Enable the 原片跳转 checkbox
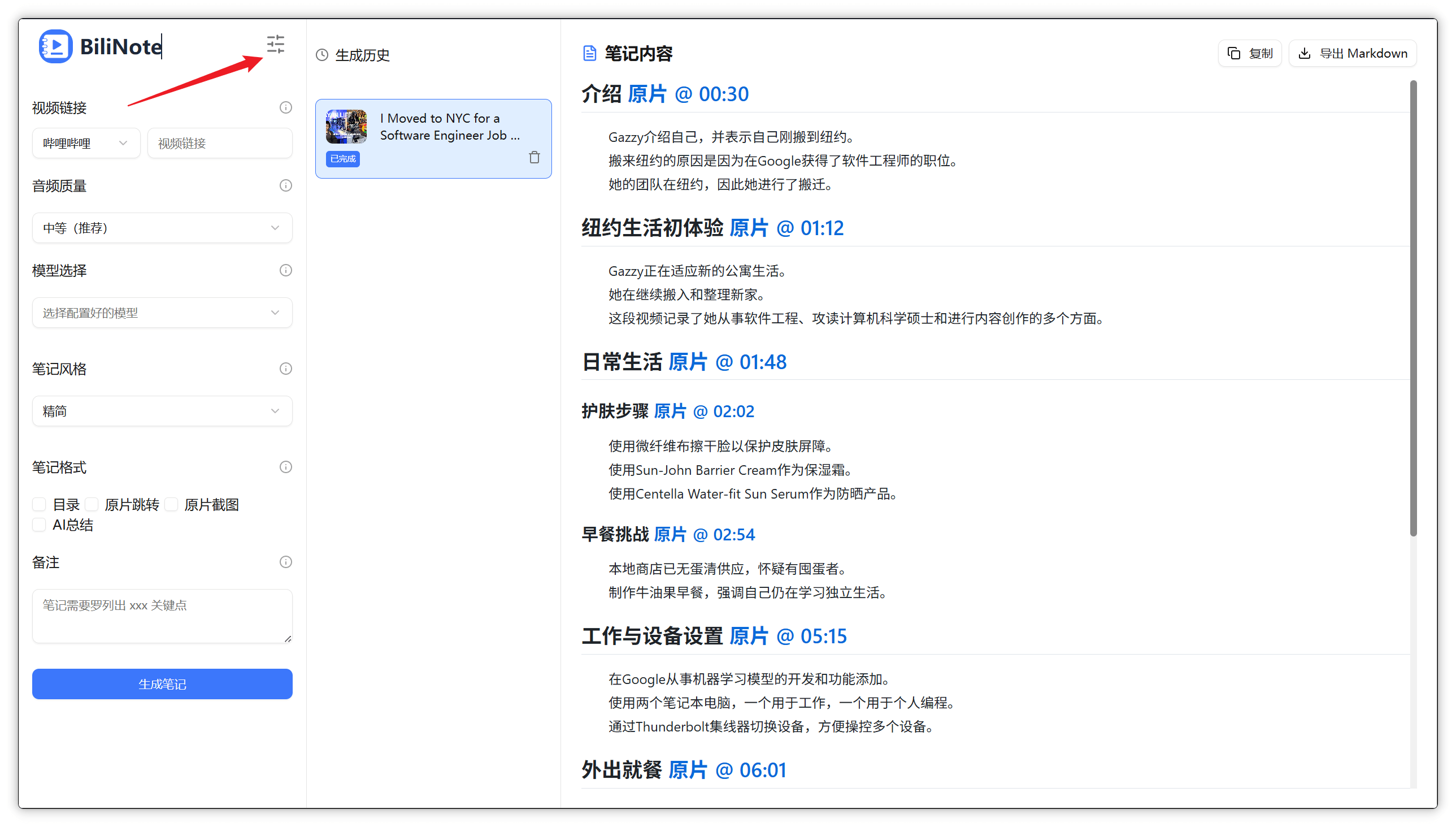 tap(92, 504)
